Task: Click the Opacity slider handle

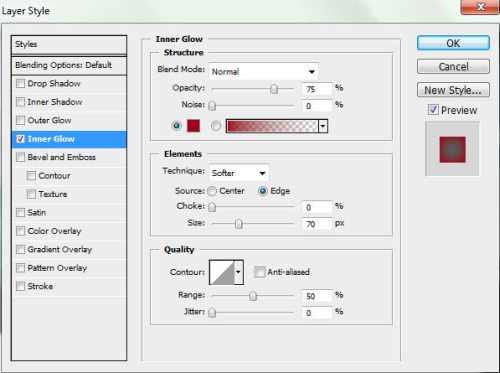Action: tap(274, 89)
